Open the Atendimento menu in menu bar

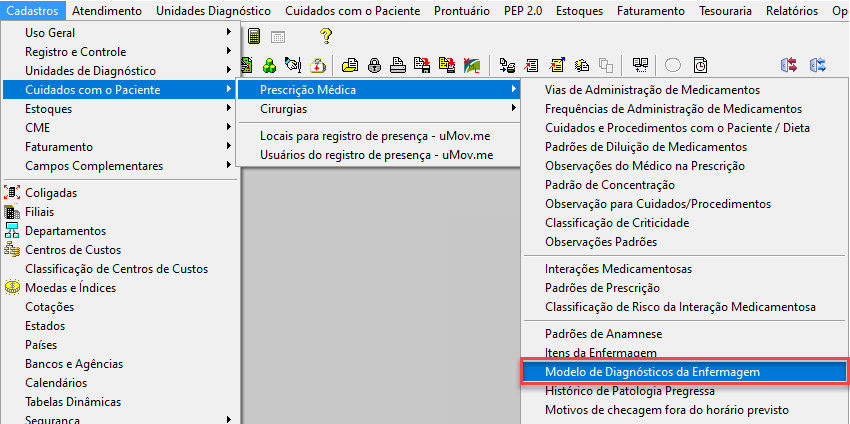coord(107,11)
